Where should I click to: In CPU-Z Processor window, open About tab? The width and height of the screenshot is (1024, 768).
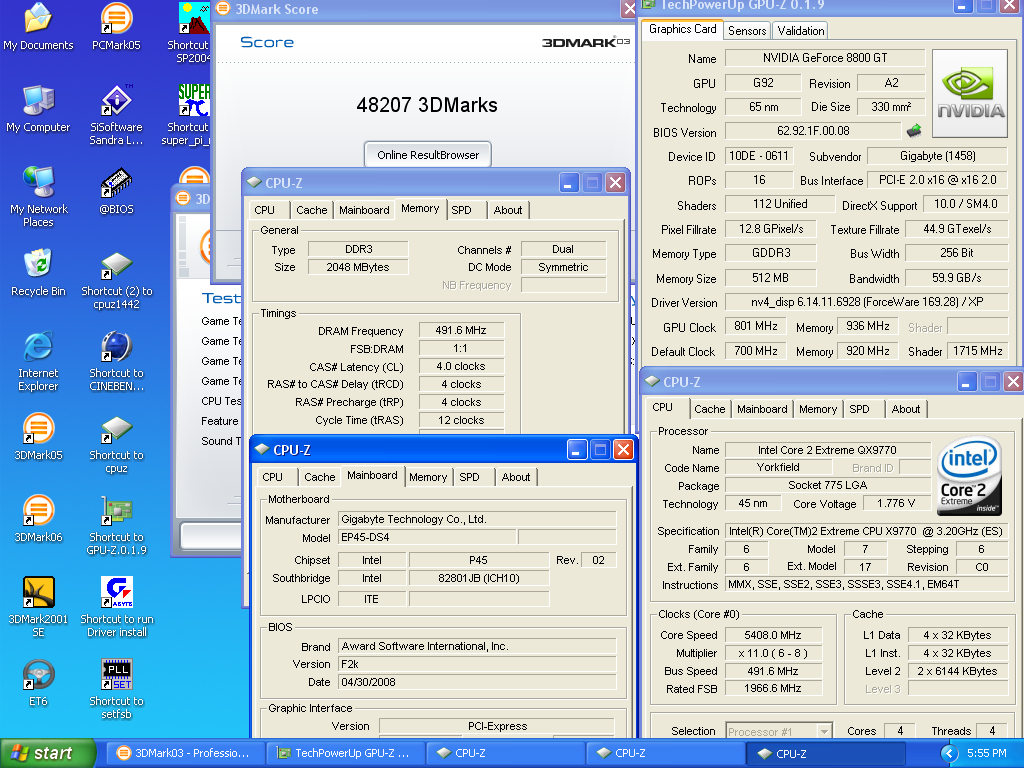click(905, 409)
